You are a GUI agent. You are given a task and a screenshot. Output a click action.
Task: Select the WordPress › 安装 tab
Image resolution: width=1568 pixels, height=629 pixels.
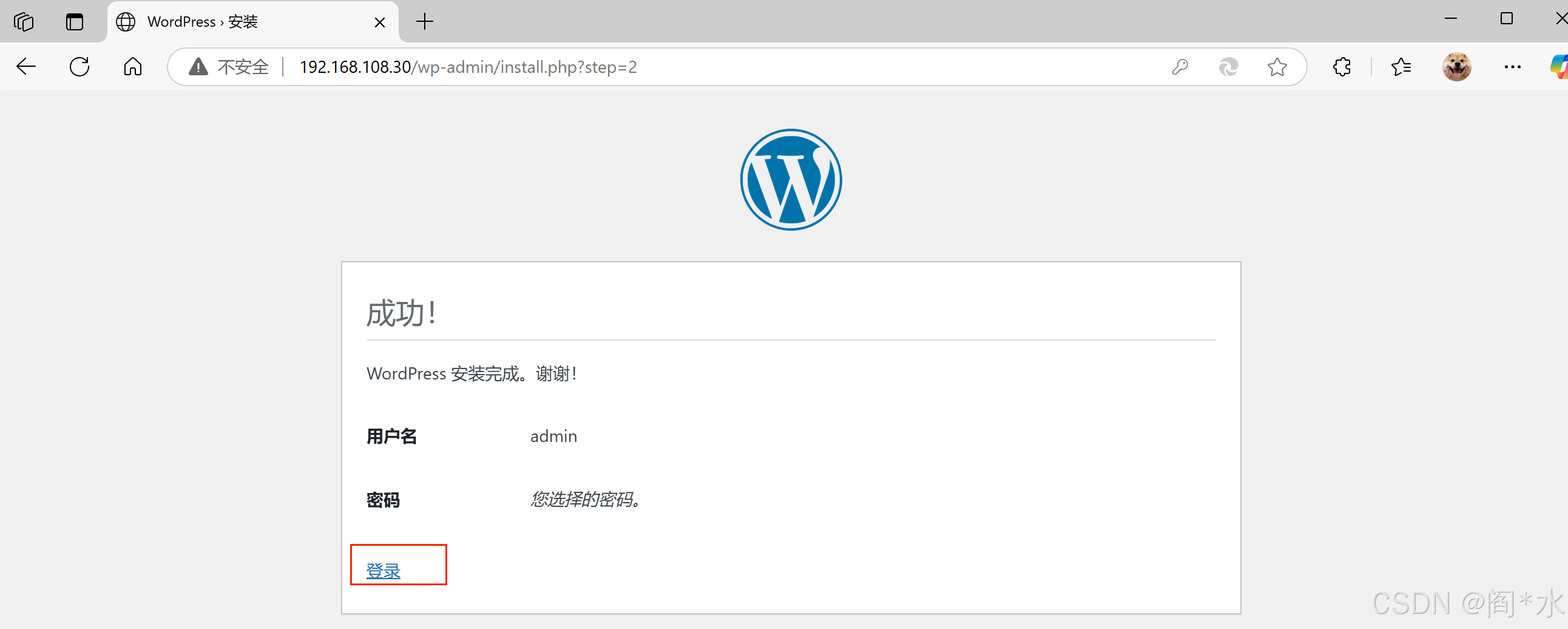click(252, 22)
